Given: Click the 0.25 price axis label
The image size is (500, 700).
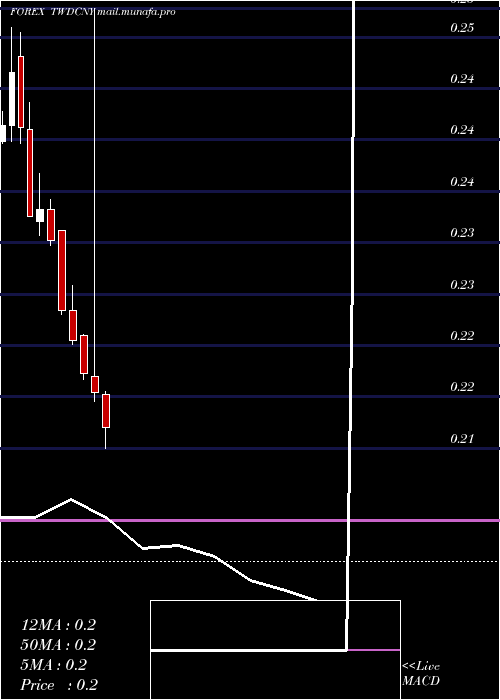Looking at the screenshot, I should point(462,28).
